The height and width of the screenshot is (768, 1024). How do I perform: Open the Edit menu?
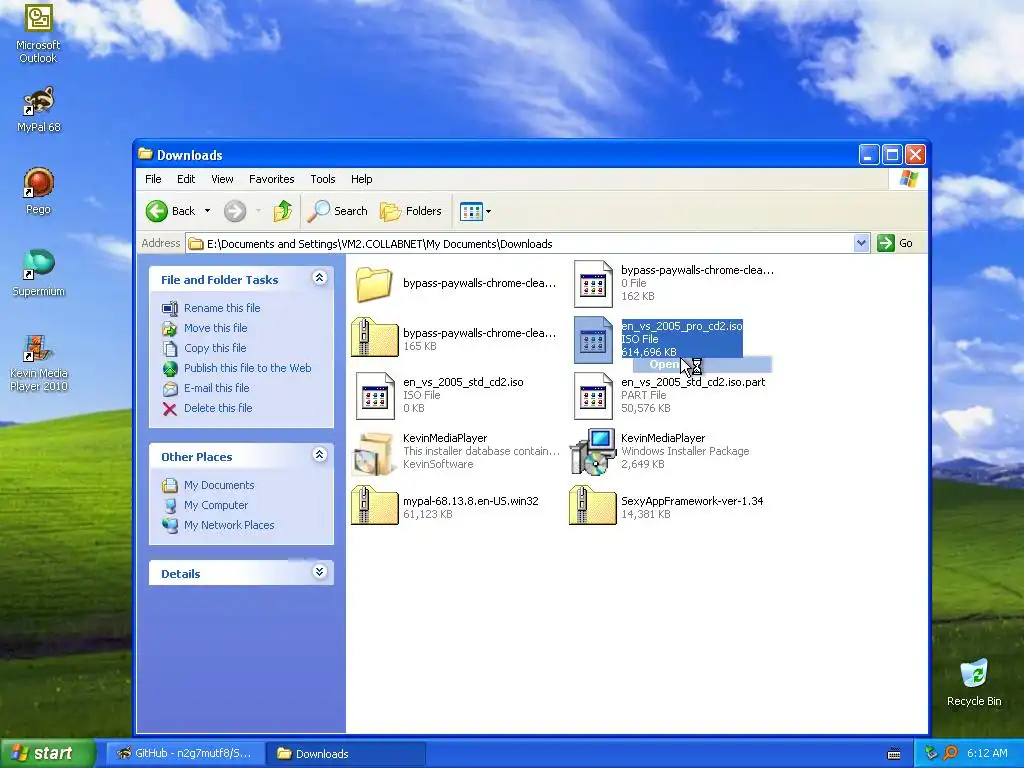pos(186,179)
